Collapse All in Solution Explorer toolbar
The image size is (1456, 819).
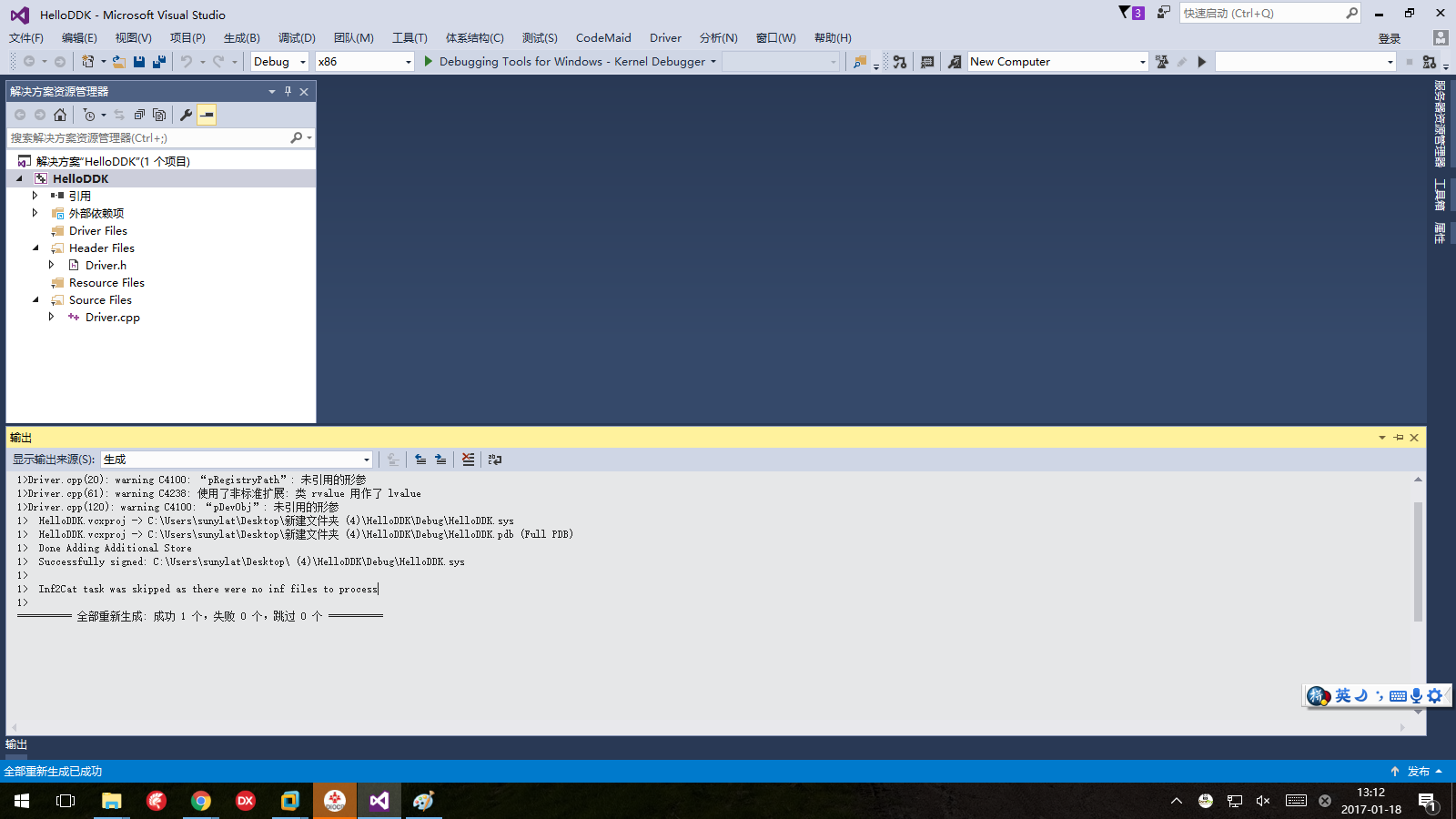(139, 115)
